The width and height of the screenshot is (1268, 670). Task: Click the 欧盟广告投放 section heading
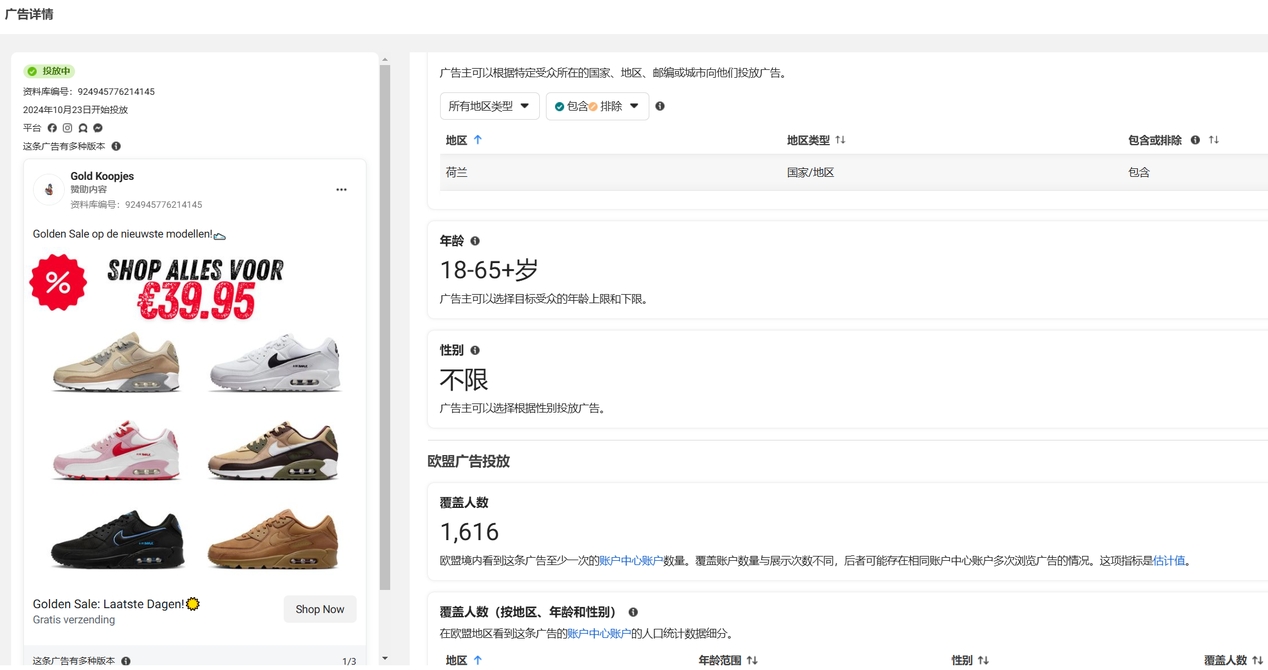click(468, 461)
